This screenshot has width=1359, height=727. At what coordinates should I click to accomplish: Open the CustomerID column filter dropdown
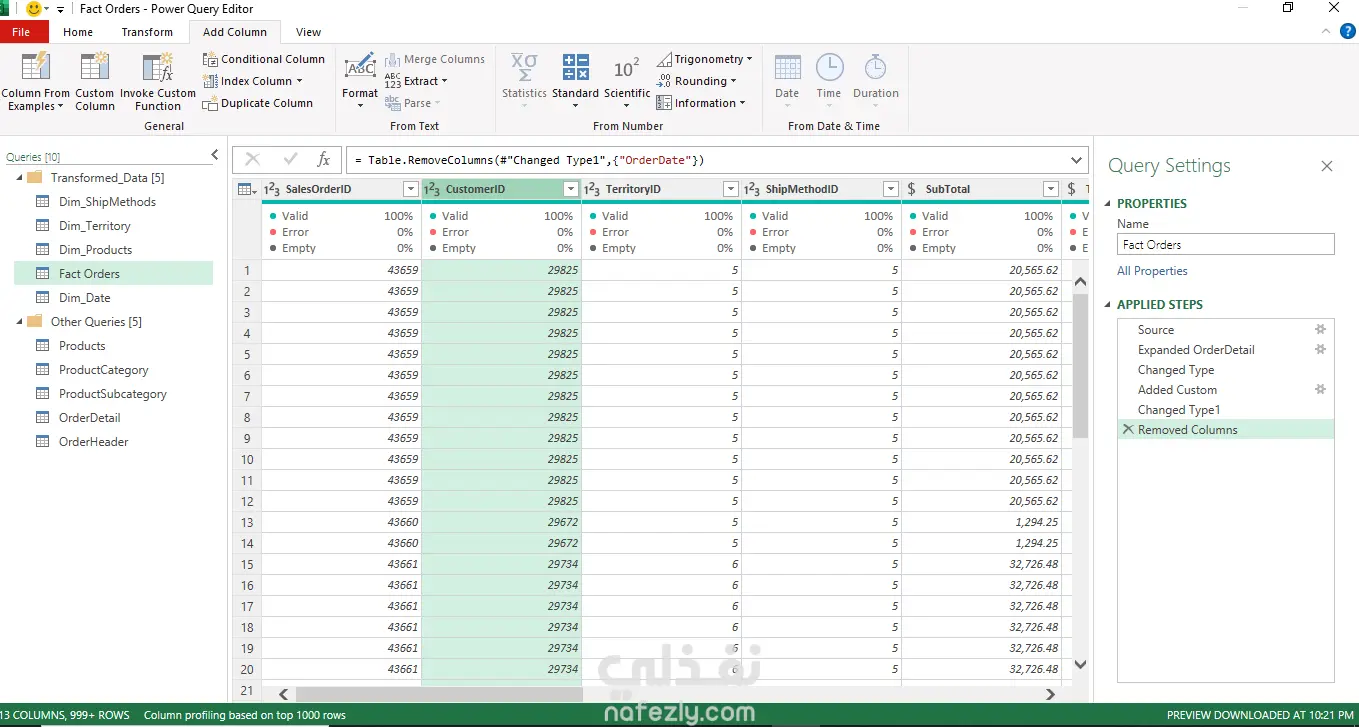(571, 189)
